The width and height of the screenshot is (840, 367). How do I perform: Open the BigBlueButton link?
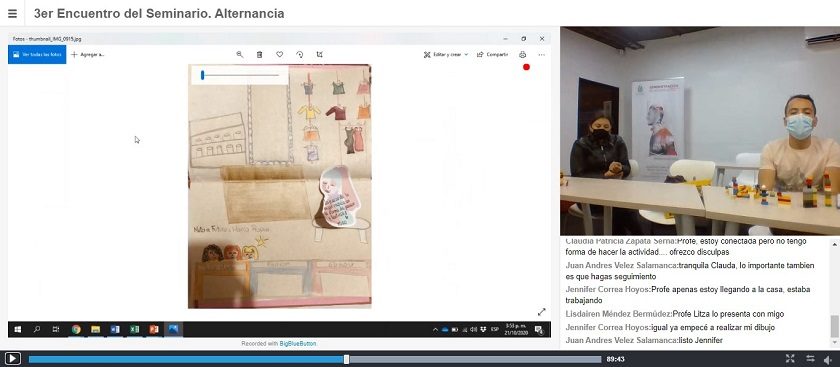(298, 343)
